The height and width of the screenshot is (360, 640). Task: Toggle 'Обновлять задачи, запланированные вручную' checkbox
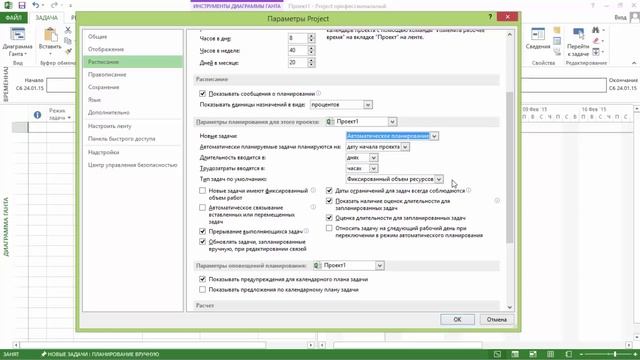[x=202, y=242]
